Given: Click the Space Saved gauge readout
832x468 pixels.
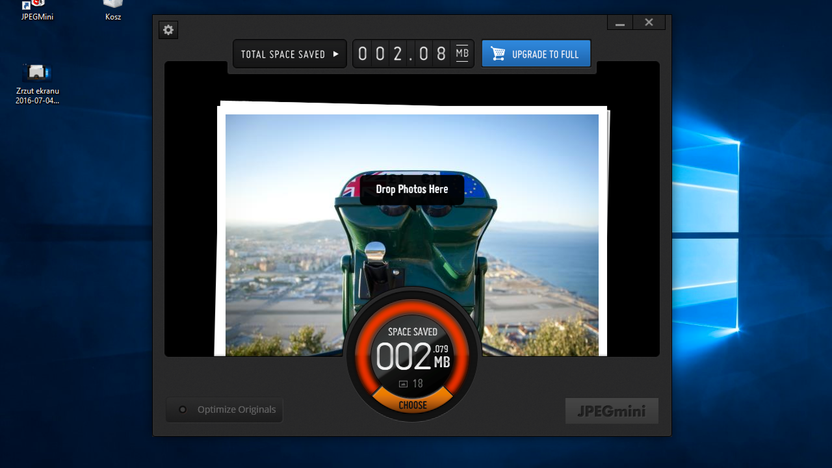Looking at the screenshot, I should [x=413, y=355].
